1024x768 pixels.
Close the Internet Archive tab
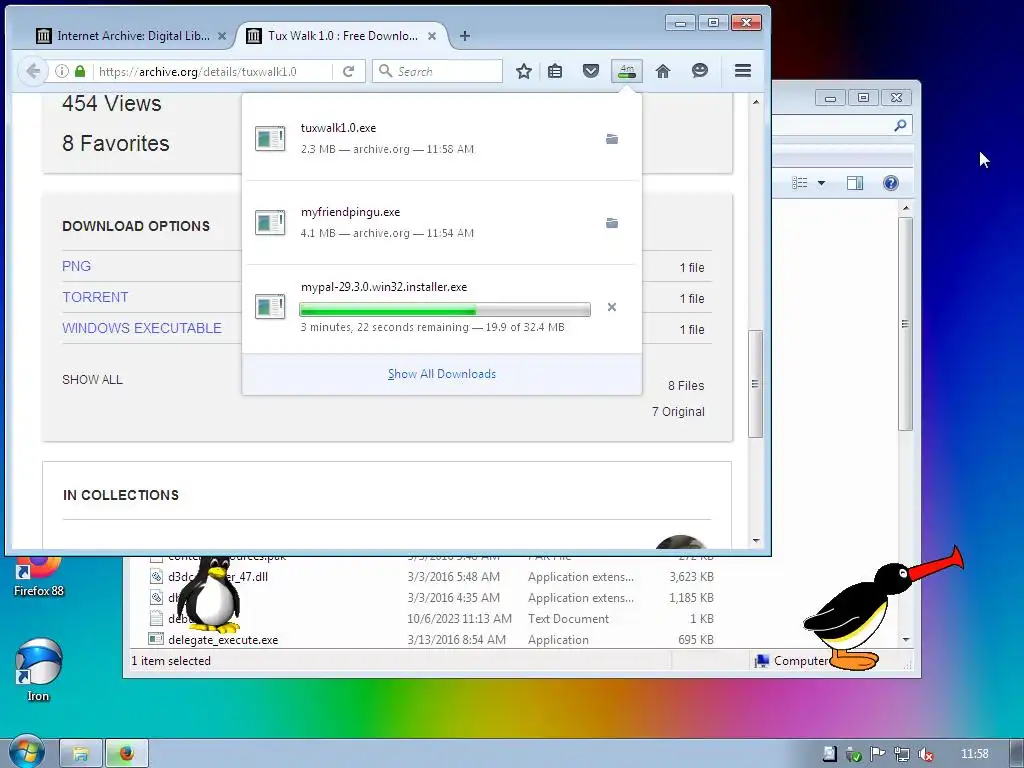pyautogui.click(x=222, y=36)
